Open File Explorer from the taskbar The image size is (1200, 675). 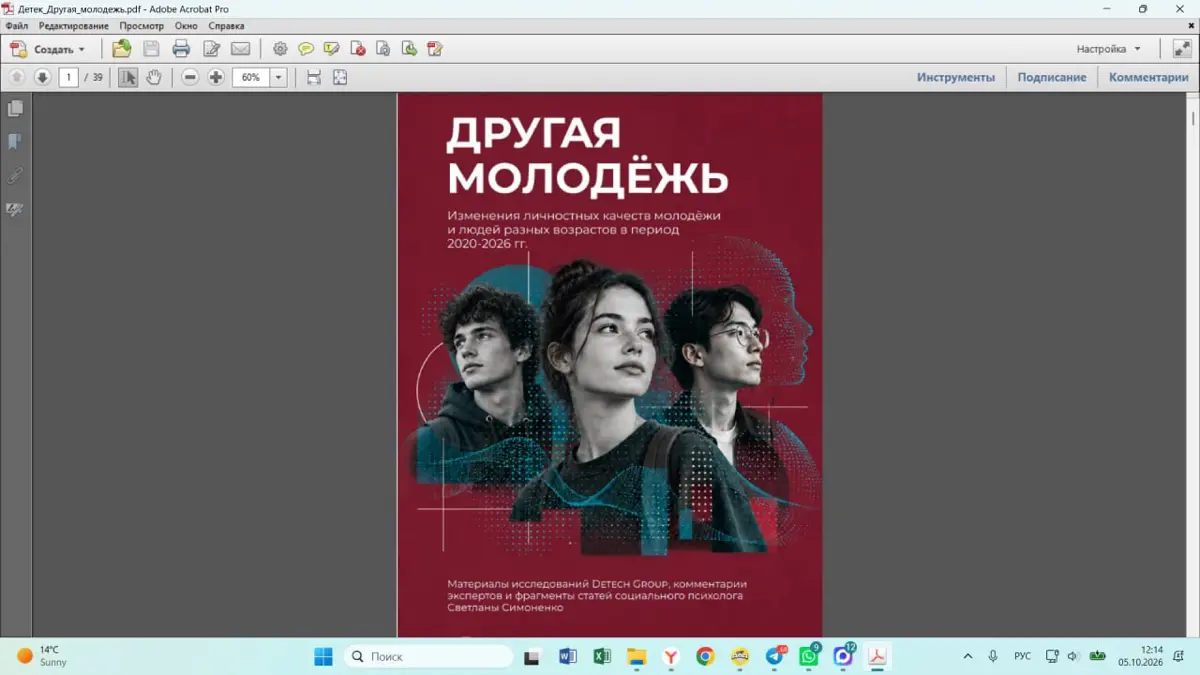[636, 656]
